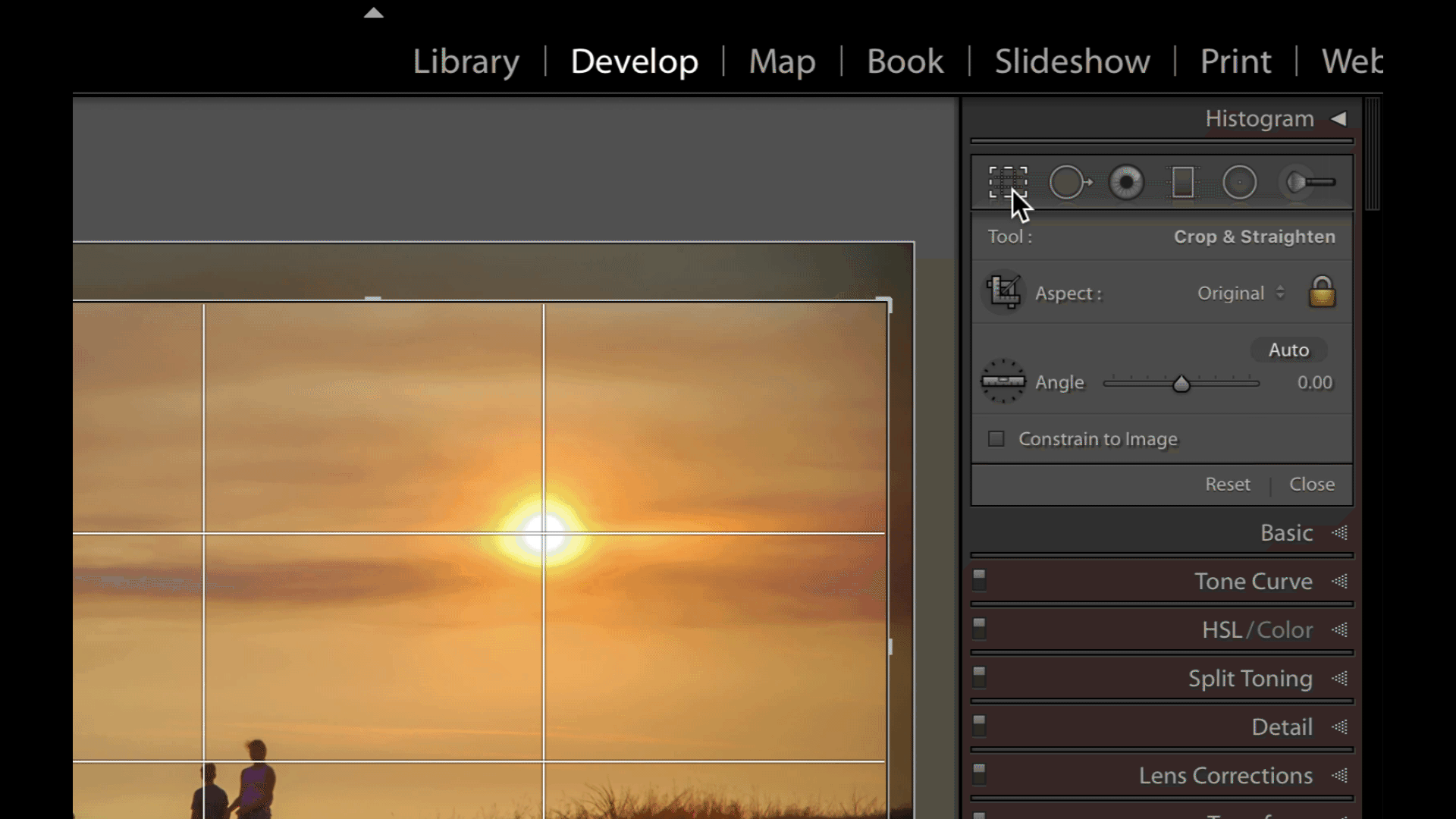The width and height of the screenshot is (1456, 819).
Task: Select the Adjustment Brush tool
Action: click(x=1304, y=182)
